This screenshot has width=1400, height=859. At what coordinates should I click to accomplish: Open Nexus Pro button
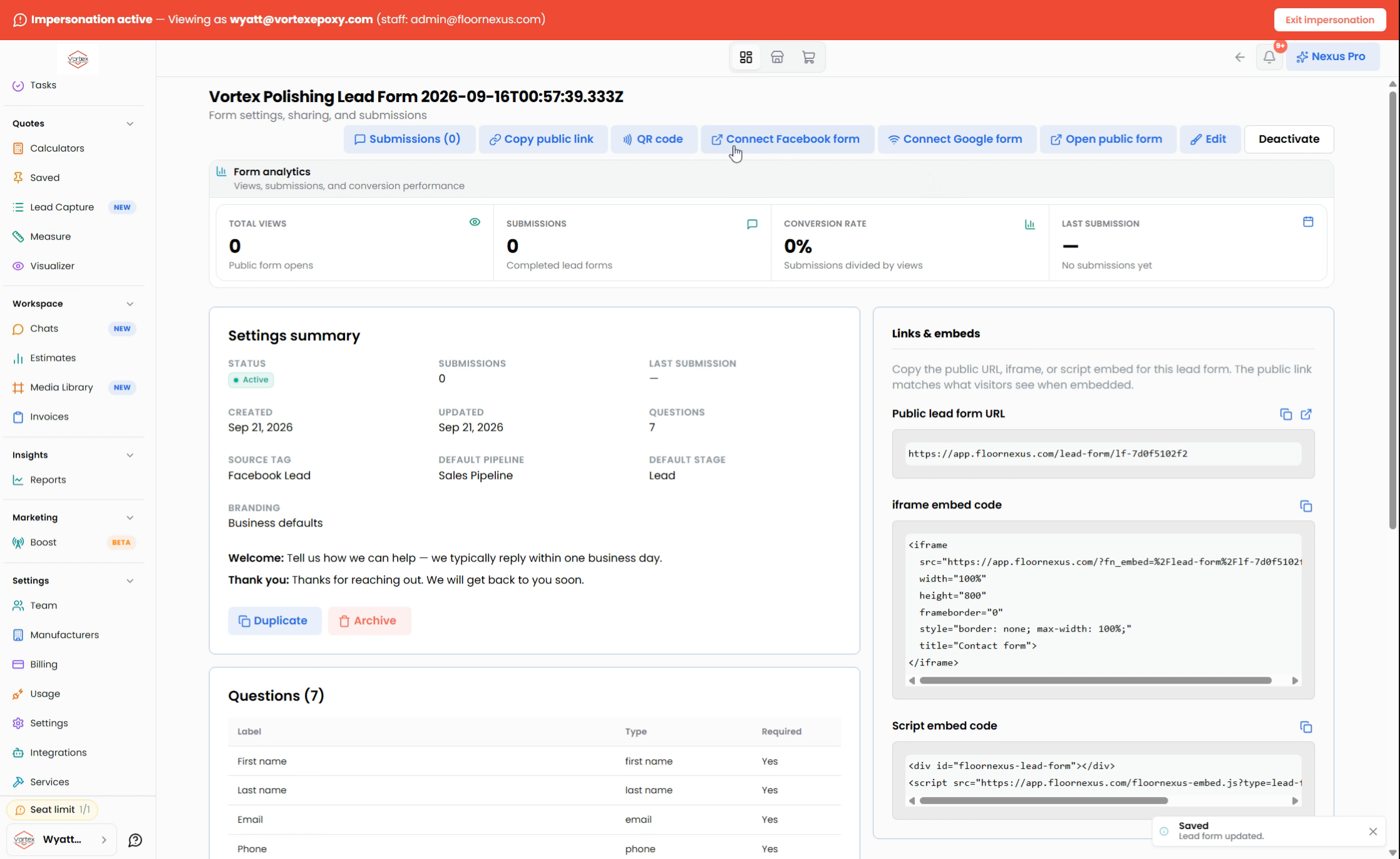pyautogui.click(x=1332, y=56)
